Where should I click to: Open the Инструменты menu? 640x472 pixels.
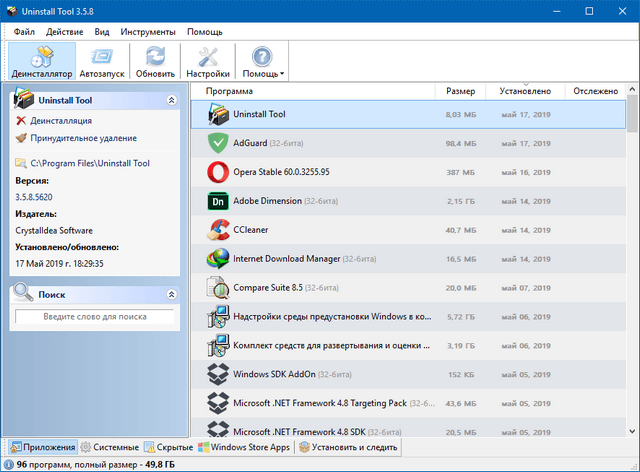coord(148,31)
